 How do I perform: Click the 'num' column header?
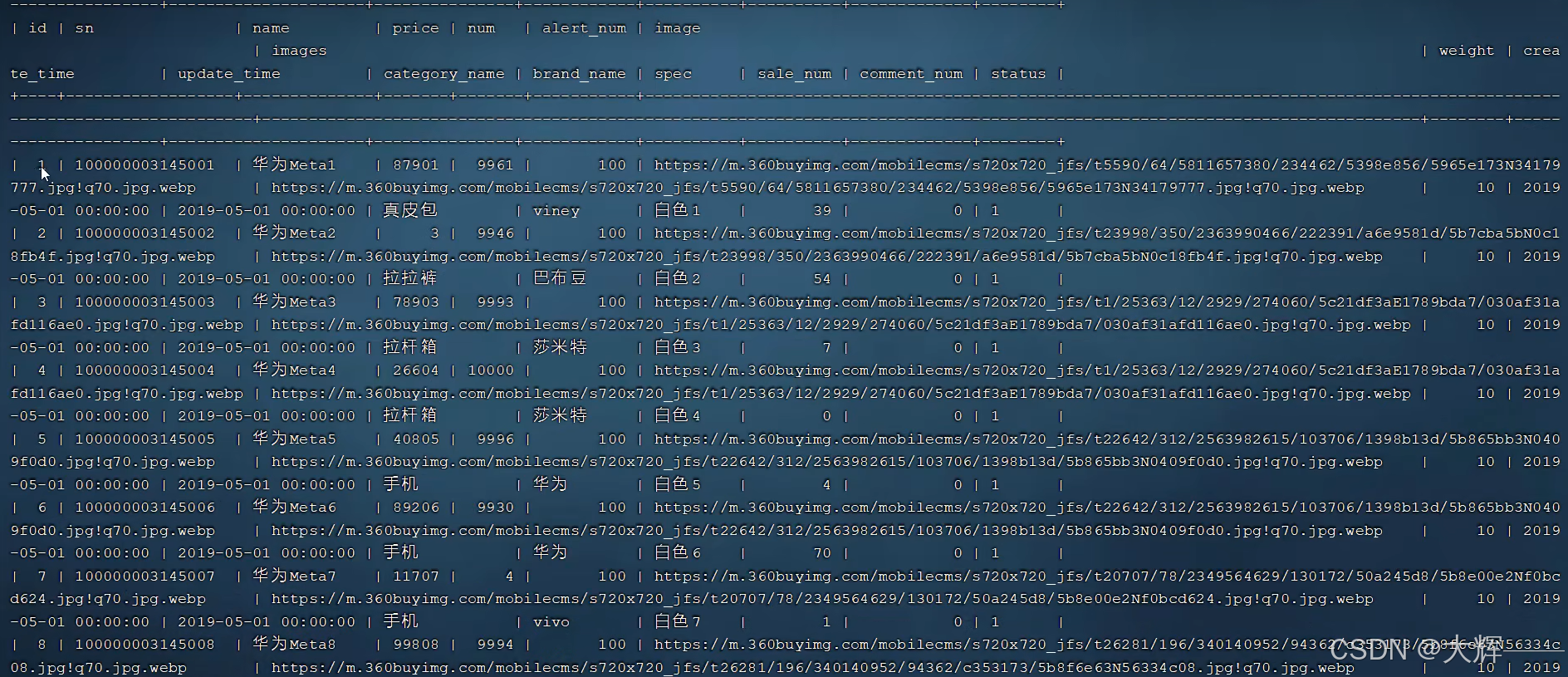pos(481,28)
